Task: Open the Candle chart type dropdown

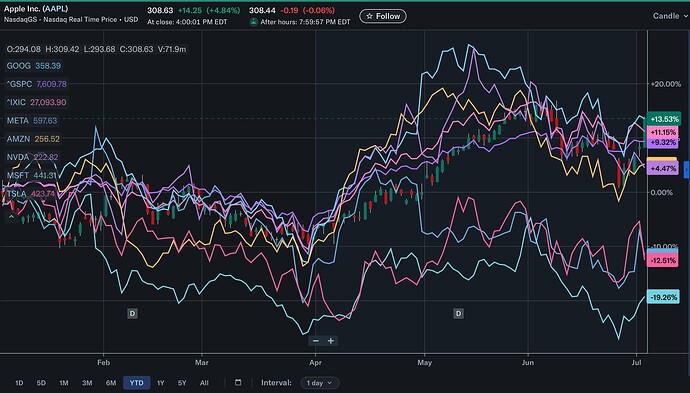Action: [670, 16]
